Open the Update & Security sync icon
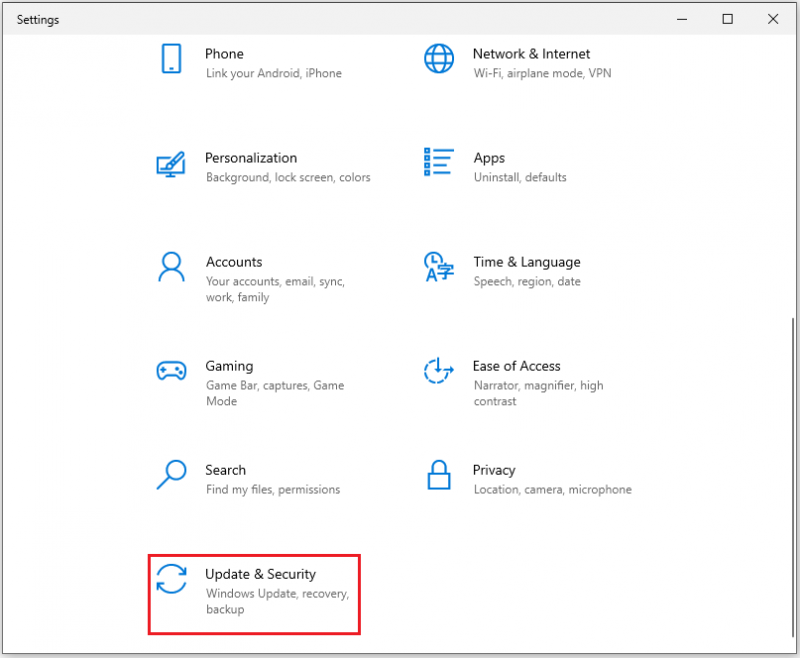This screenshot has height=658, width=800. click(x=171, y=579)
